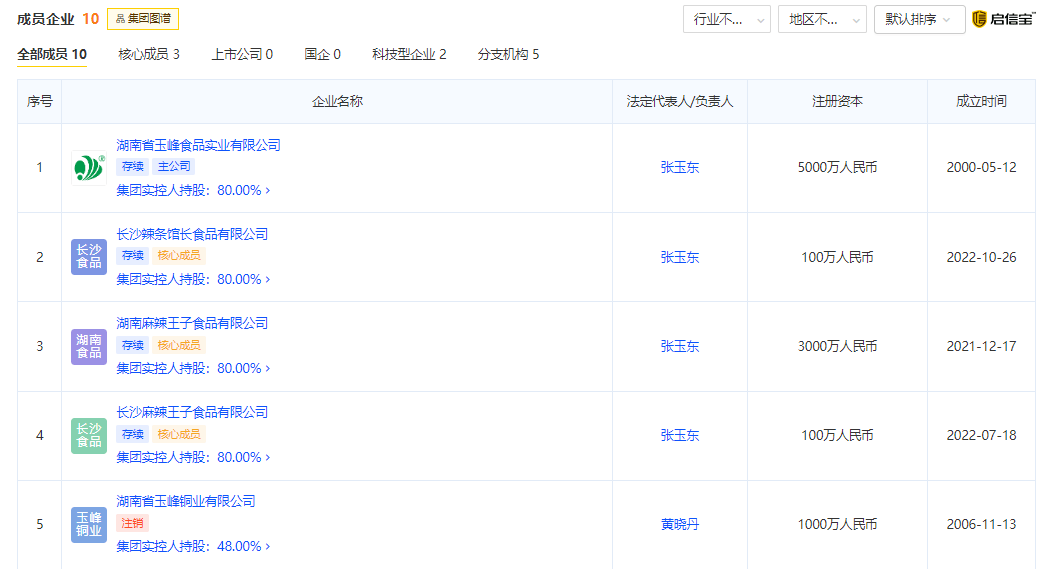
Task: Click the 存续 tag of 湖南麻辣王子食品
Action: point(132,345)
